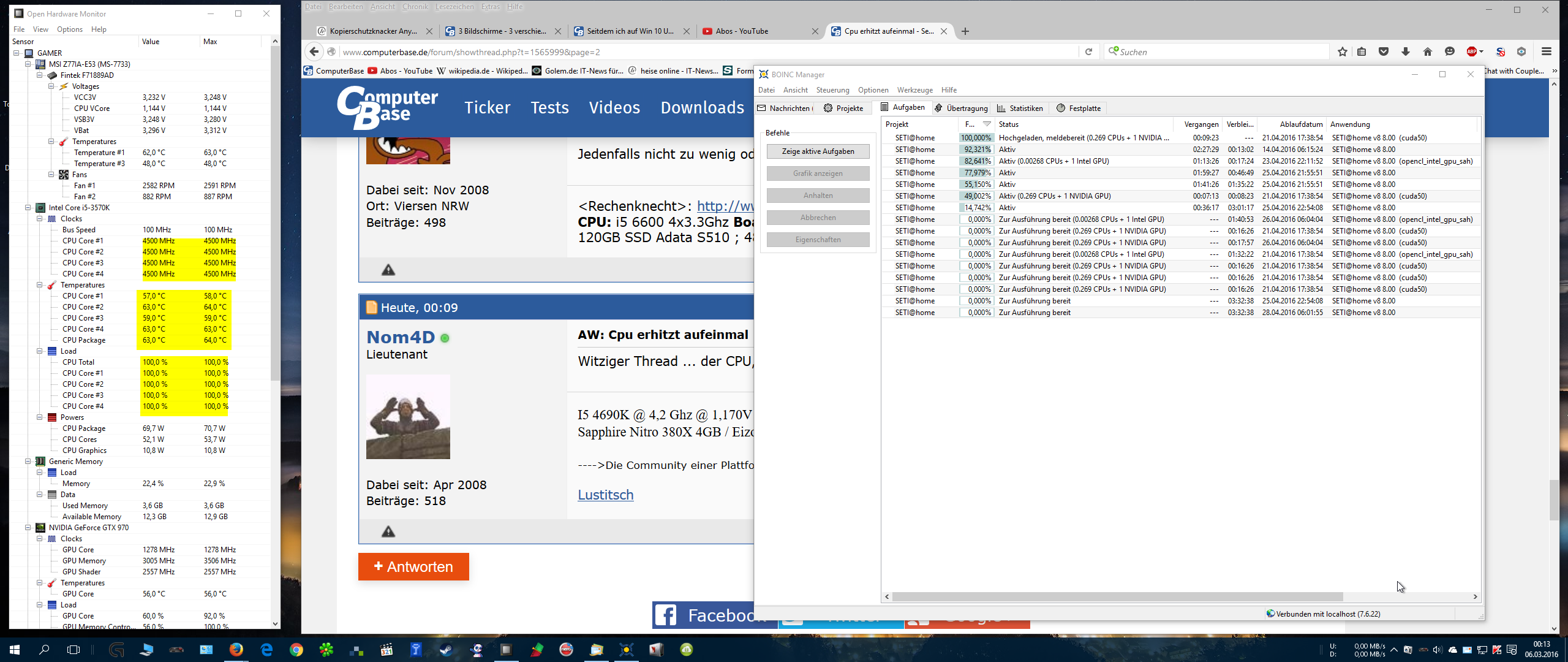Open the Pocket icon in Firefox toolbar
The height and width of the screenshot is (662, 1568).
1384,52
